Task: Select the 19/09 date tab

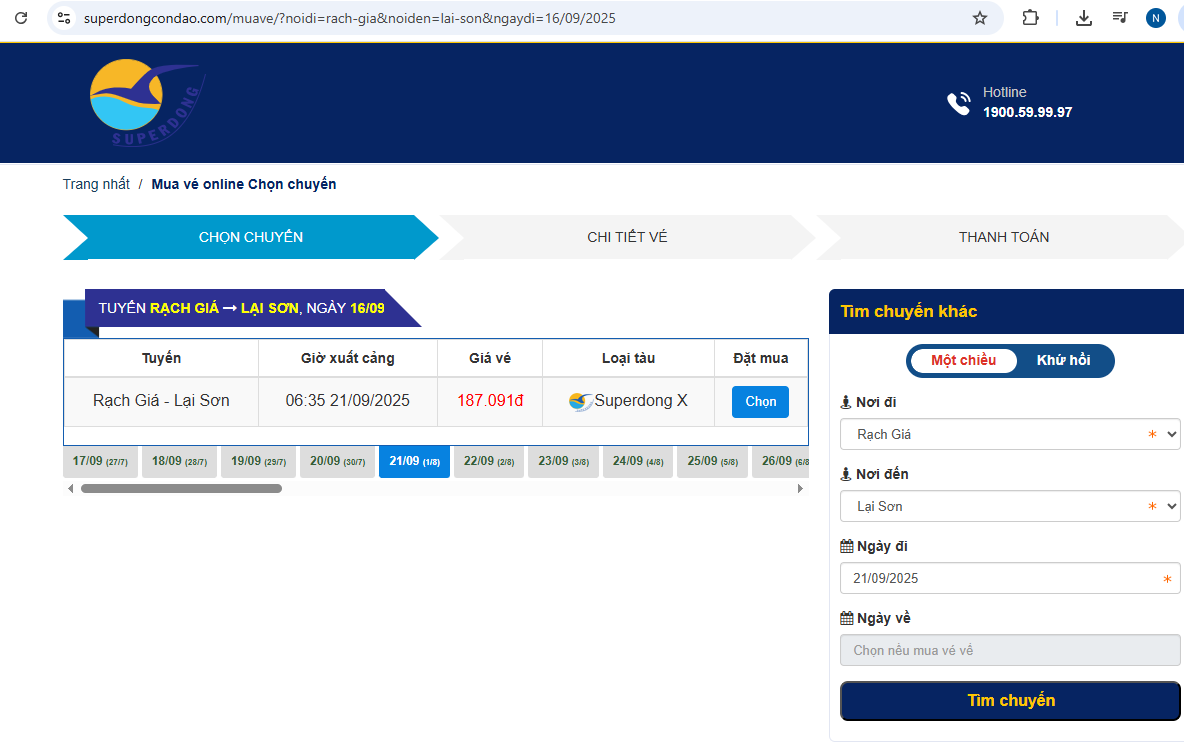Action: [x=258, y=462]
